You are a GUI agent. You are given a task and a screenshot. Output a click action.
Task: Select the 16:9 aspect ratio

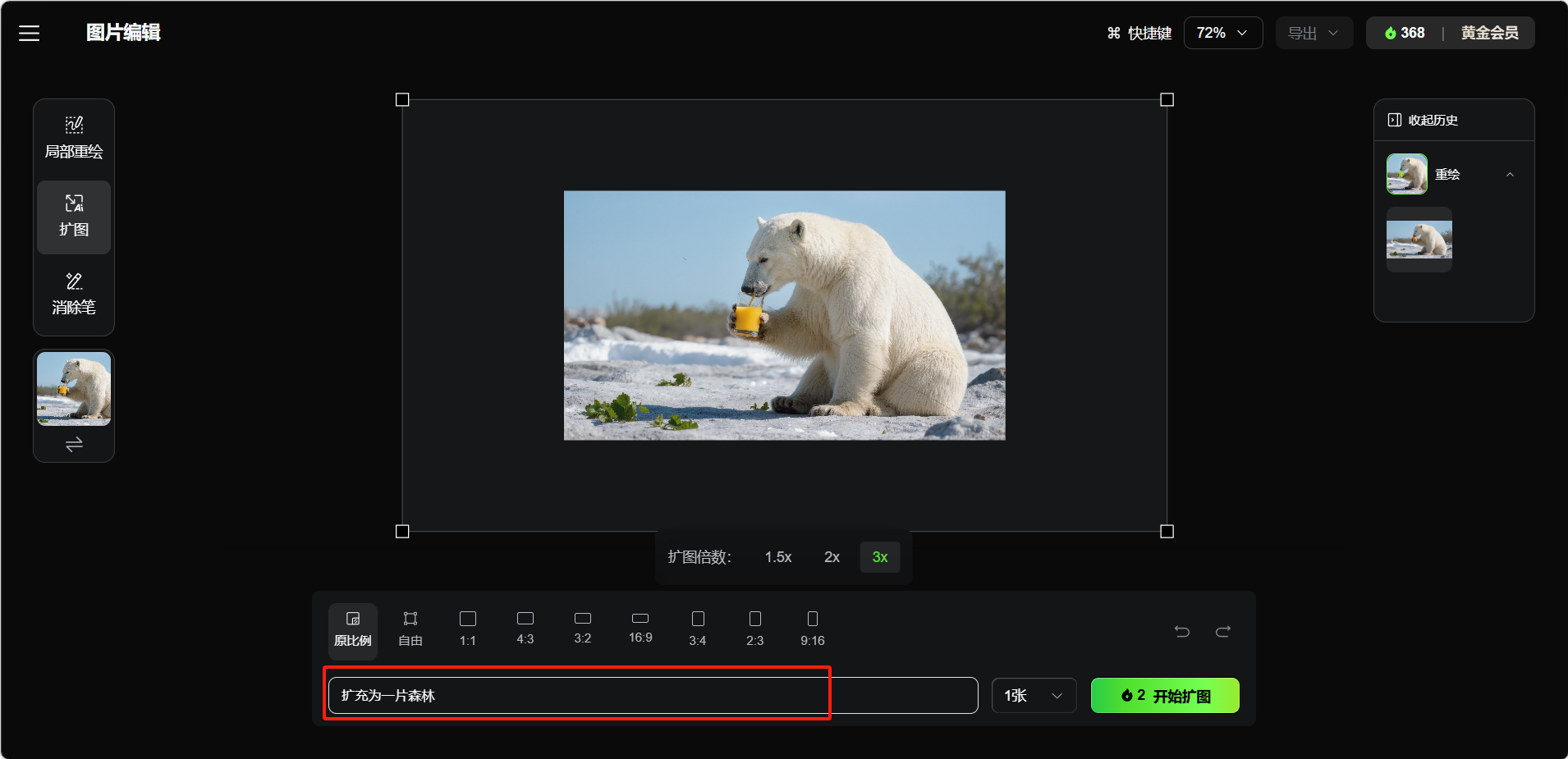coord(640,628)
